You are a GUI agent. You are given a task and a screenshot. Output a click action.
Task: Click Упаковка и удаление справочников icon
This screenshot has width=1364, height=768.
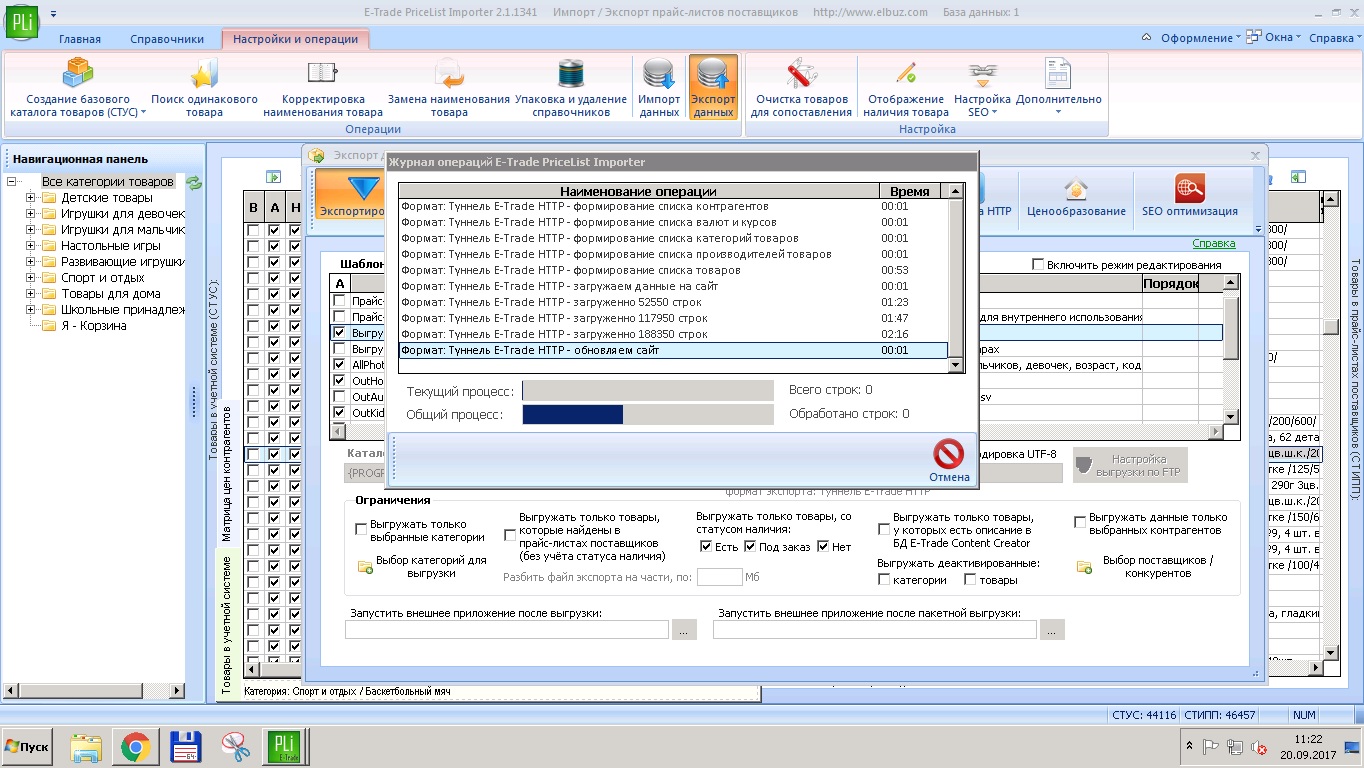tap(570, 87)
